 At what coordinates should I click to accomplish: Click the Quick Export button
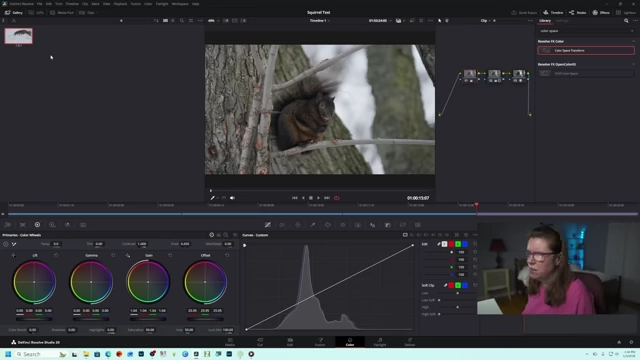coord(524,13)
